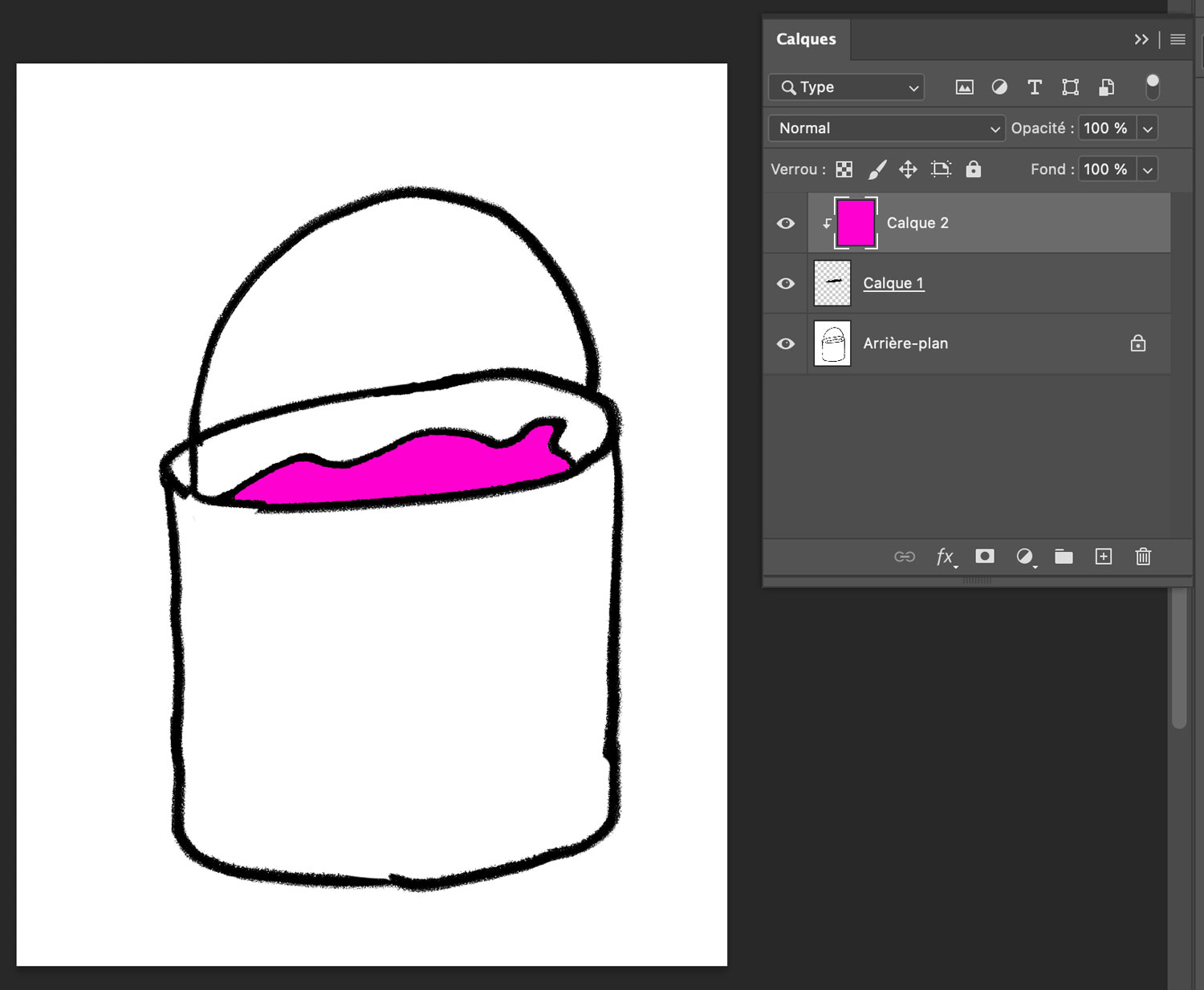Toggle visibility of Calque 1 layer
The height and width of the screenshot is (990, 1204).
[786, 283]
